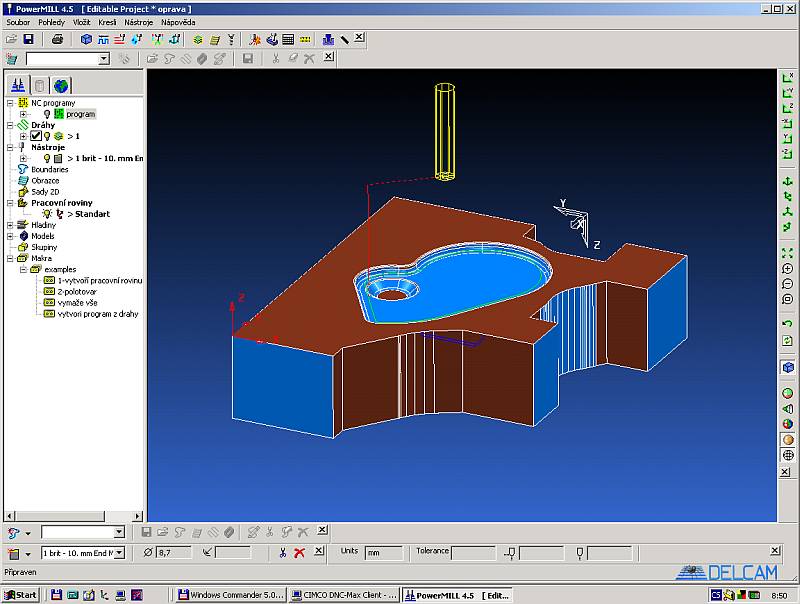
Task: Click the yellow dashed bar toolbar icon
Action: (305, 39)
